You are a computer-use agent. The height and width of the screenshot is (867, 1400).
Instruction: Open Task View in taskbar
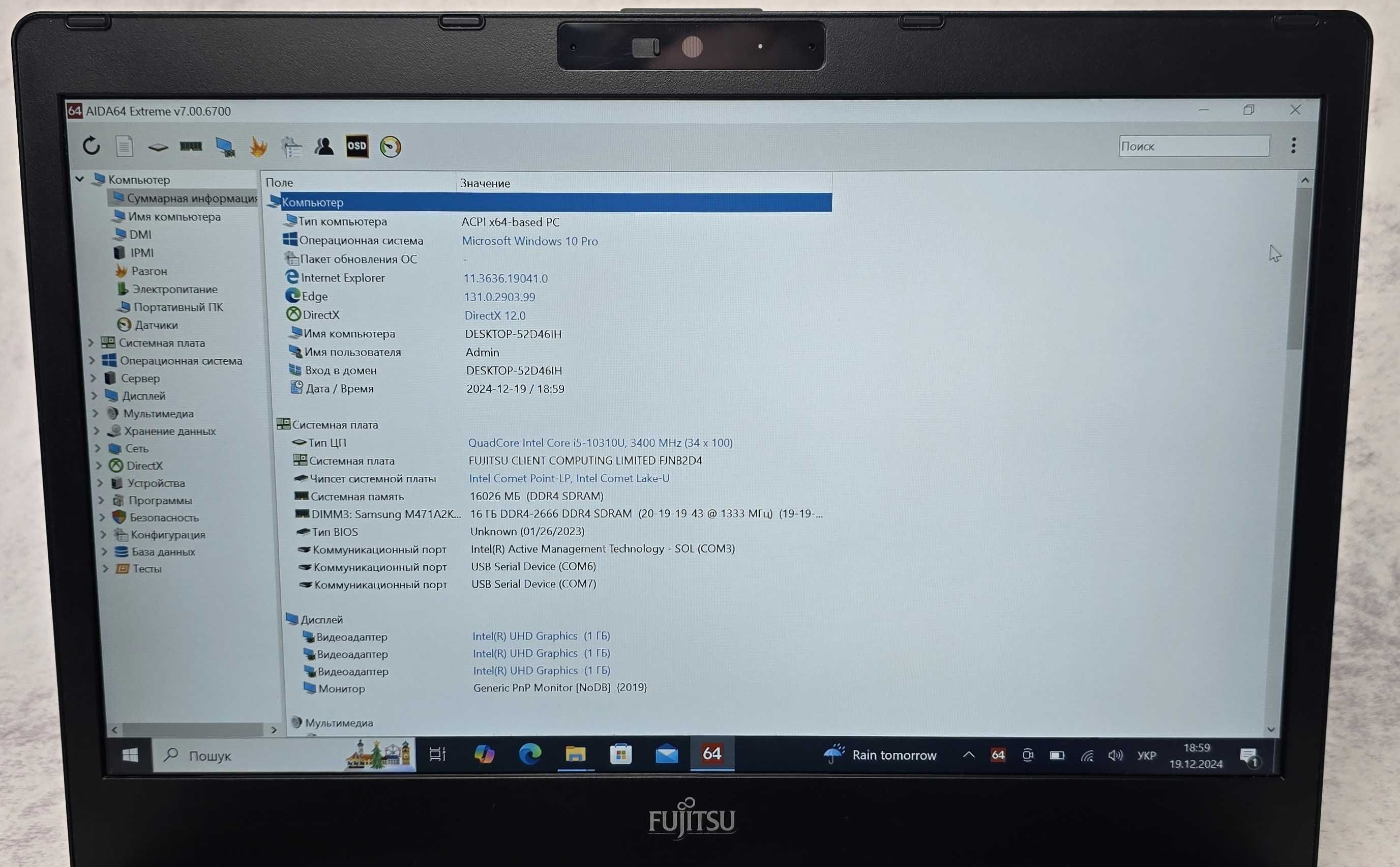(x=438, y=755)
